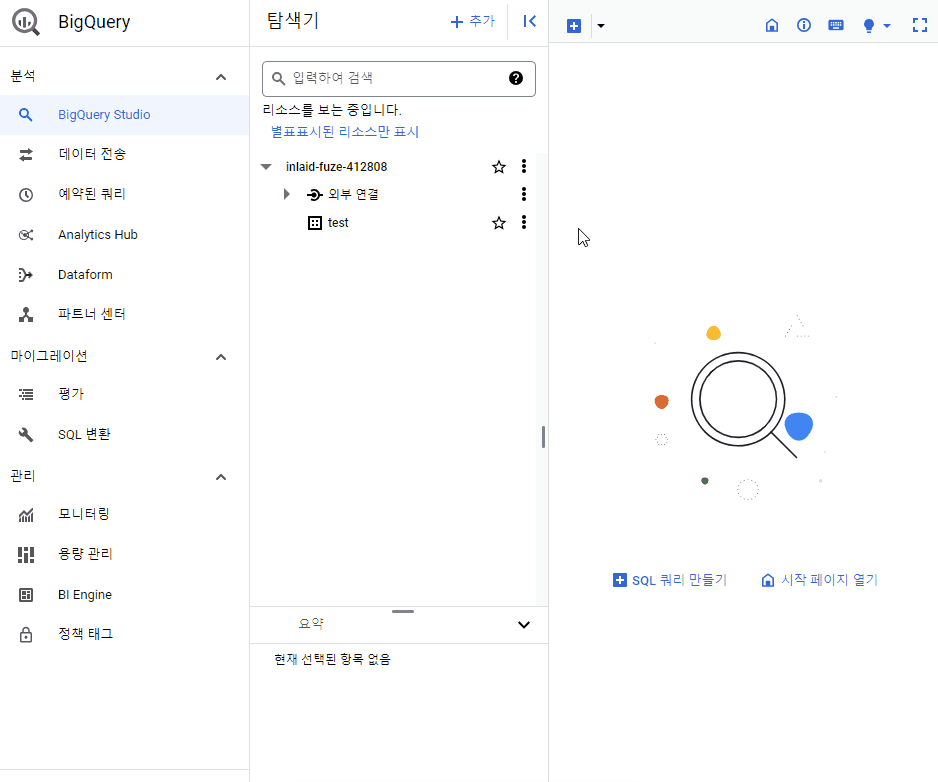The height and width of the screenshot is (782, 938).
Task: Open BigQuery Studio in sidebar
Action: coord(124,114)
